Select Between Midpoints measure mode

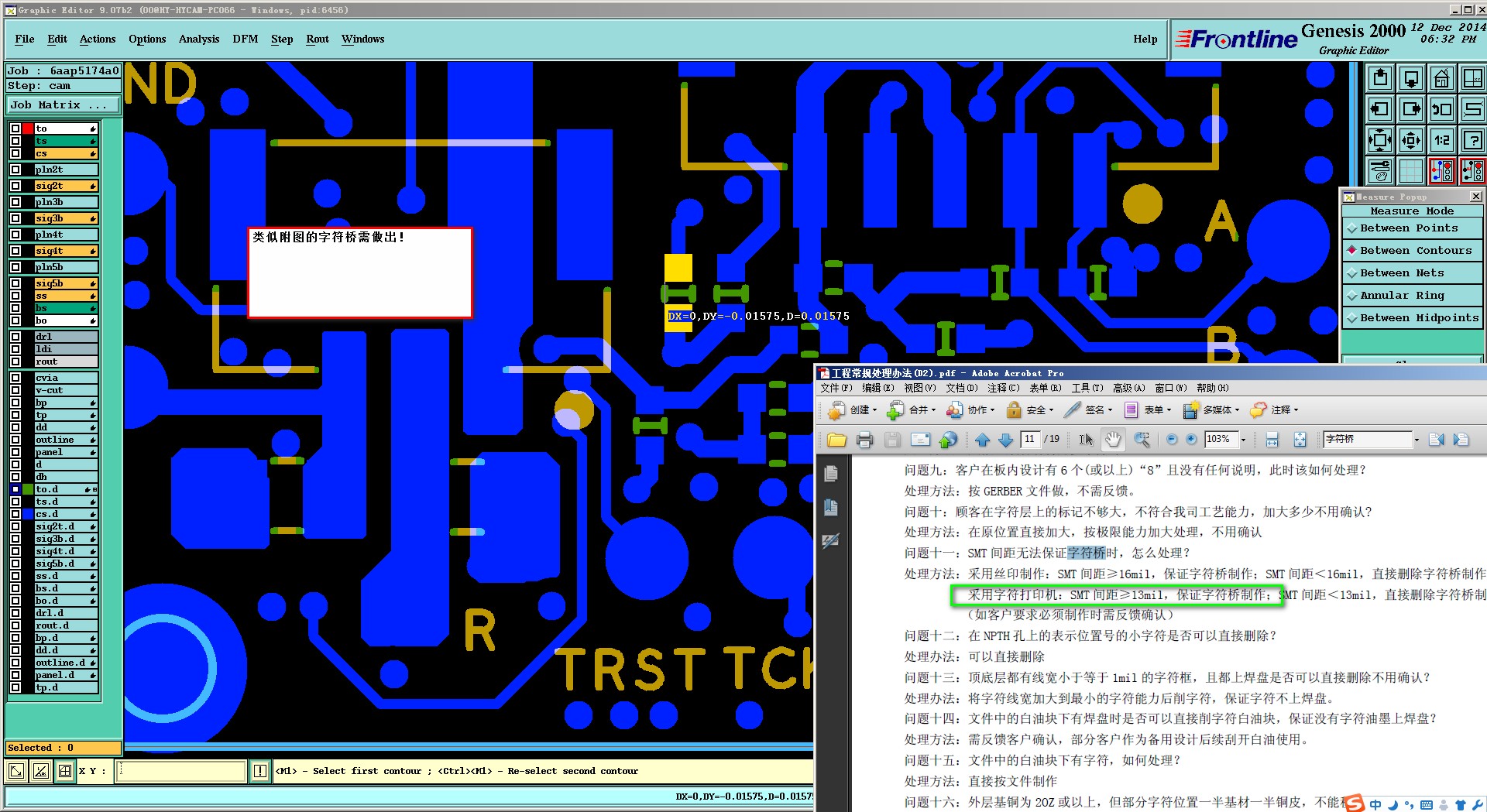tap(1413, 318)
